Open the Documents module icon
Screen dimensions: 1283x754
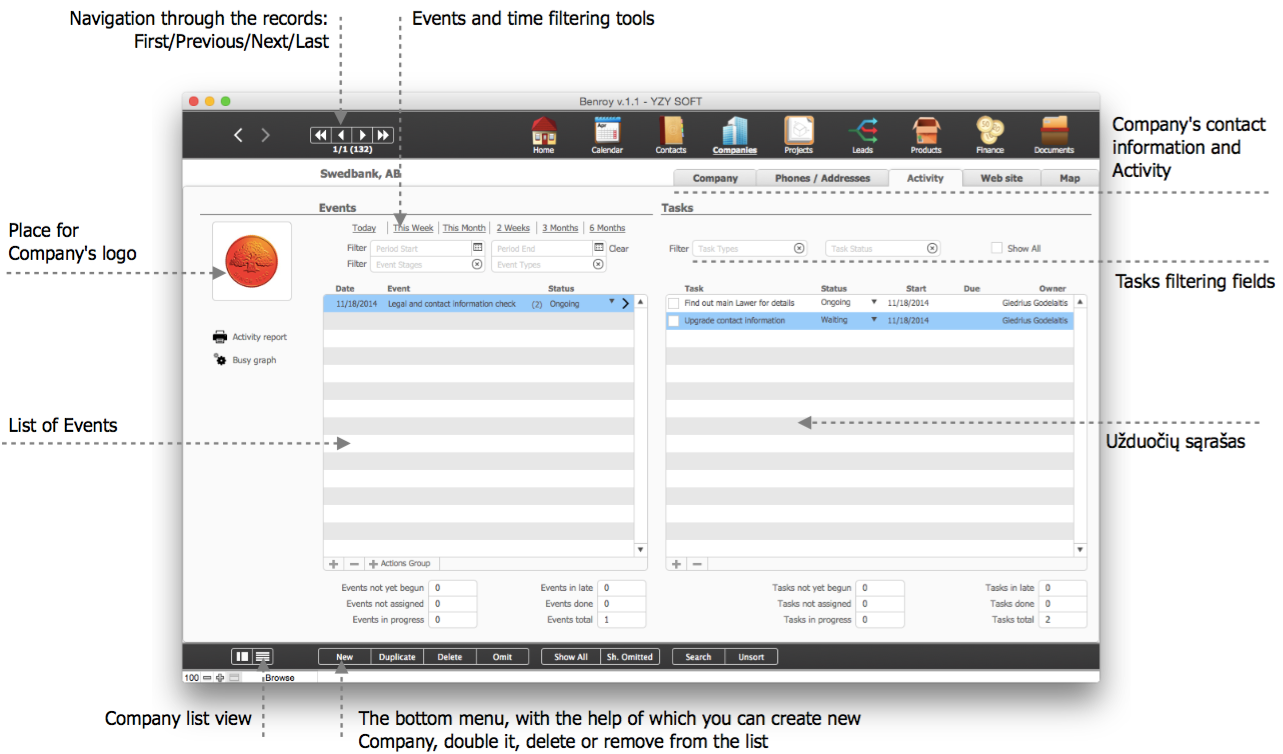tap(1054, 131)
